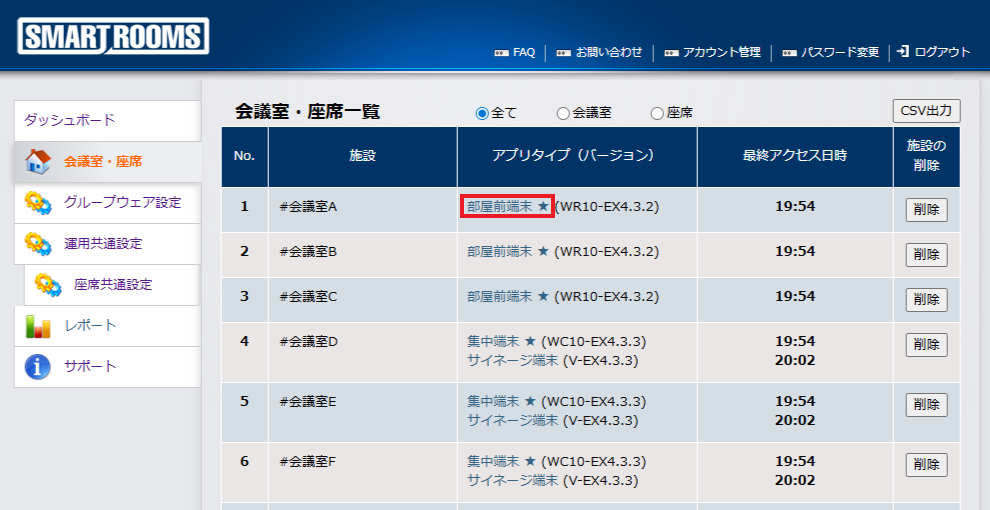Viewport: 990px width, 510px height.
Task: Click the 最終アクセス日時 column header
Action: (794, 156)
